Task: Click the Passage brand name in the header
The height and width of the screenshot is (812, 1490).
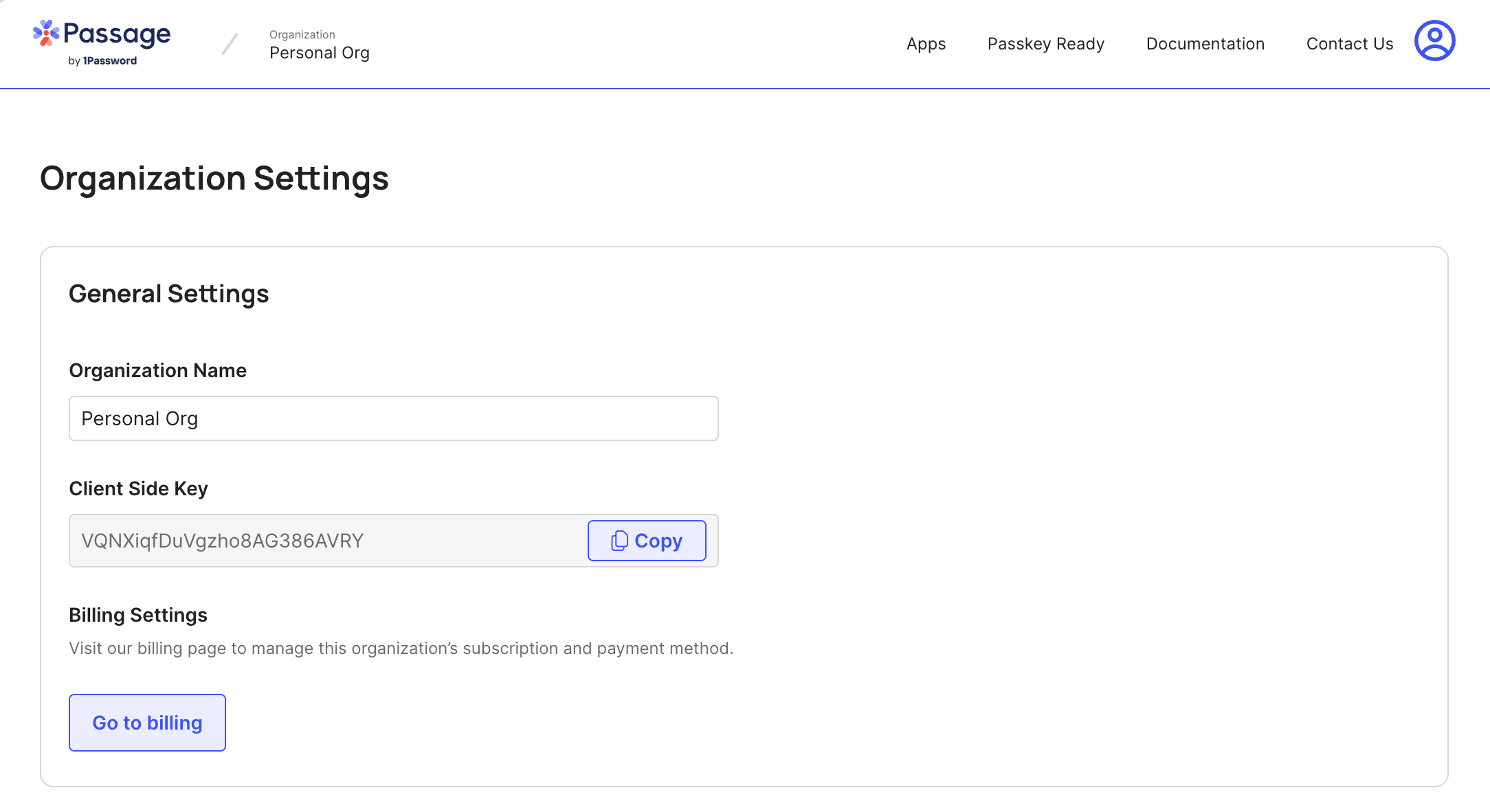Action: [117, 34]
